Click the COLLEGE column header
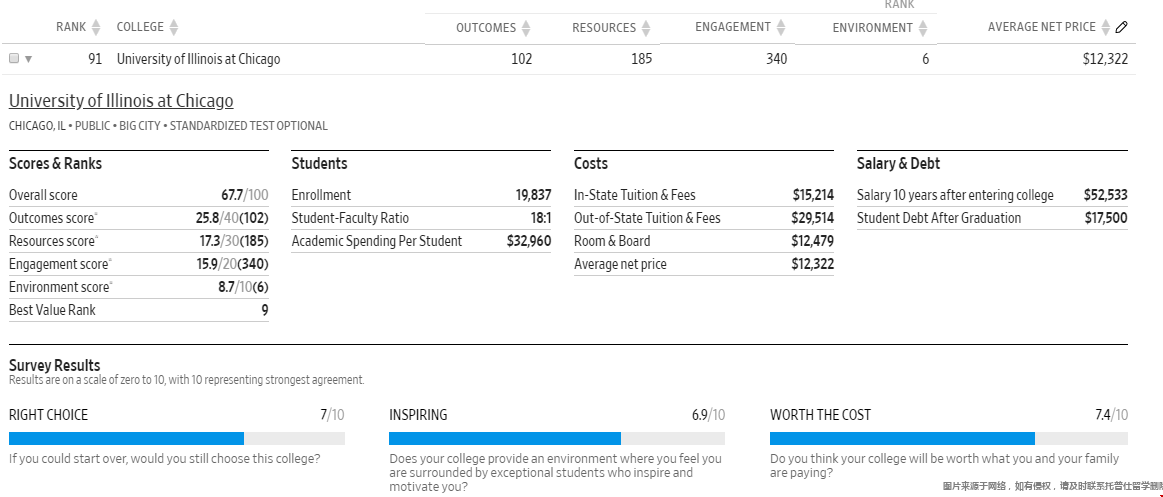 coord(140,27)
